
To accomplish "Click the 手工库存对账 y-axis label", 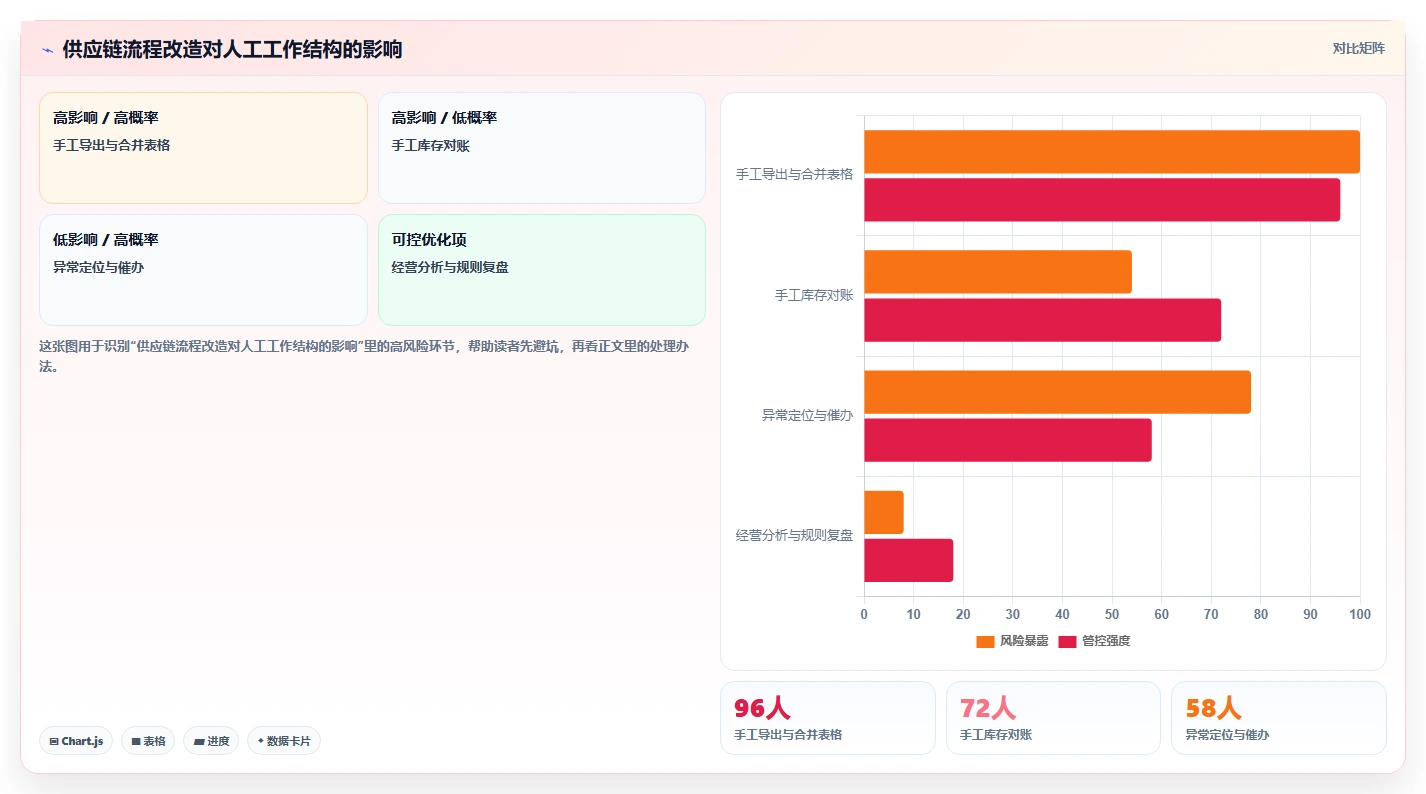I will pyautogui.click(x=814, y=295).
